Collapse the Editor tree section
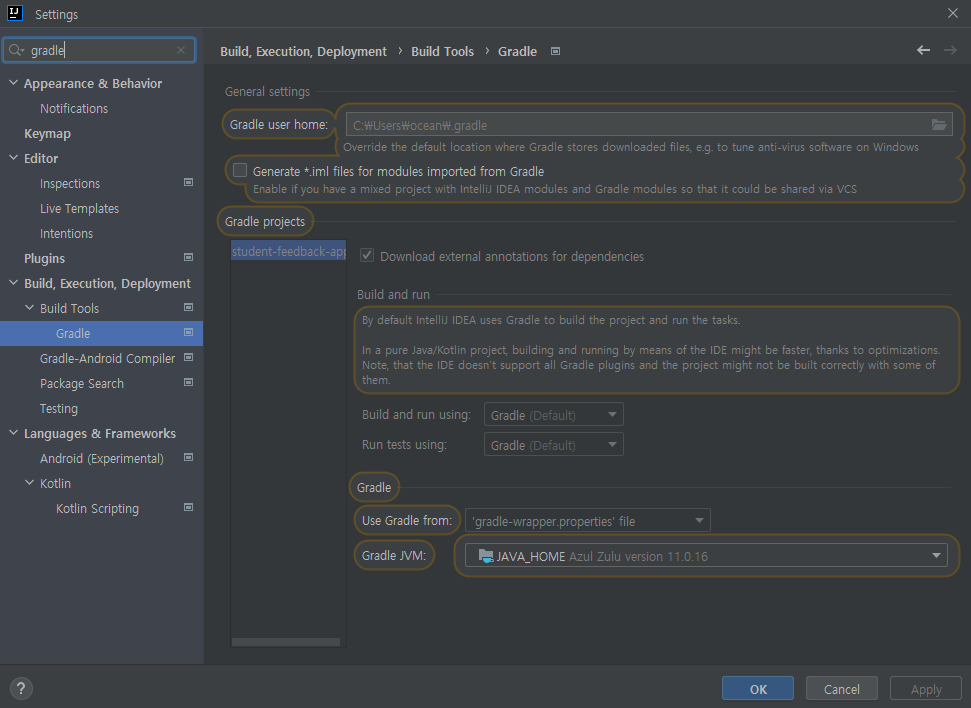This screenshot has width=971, height=708. (14, 157)
